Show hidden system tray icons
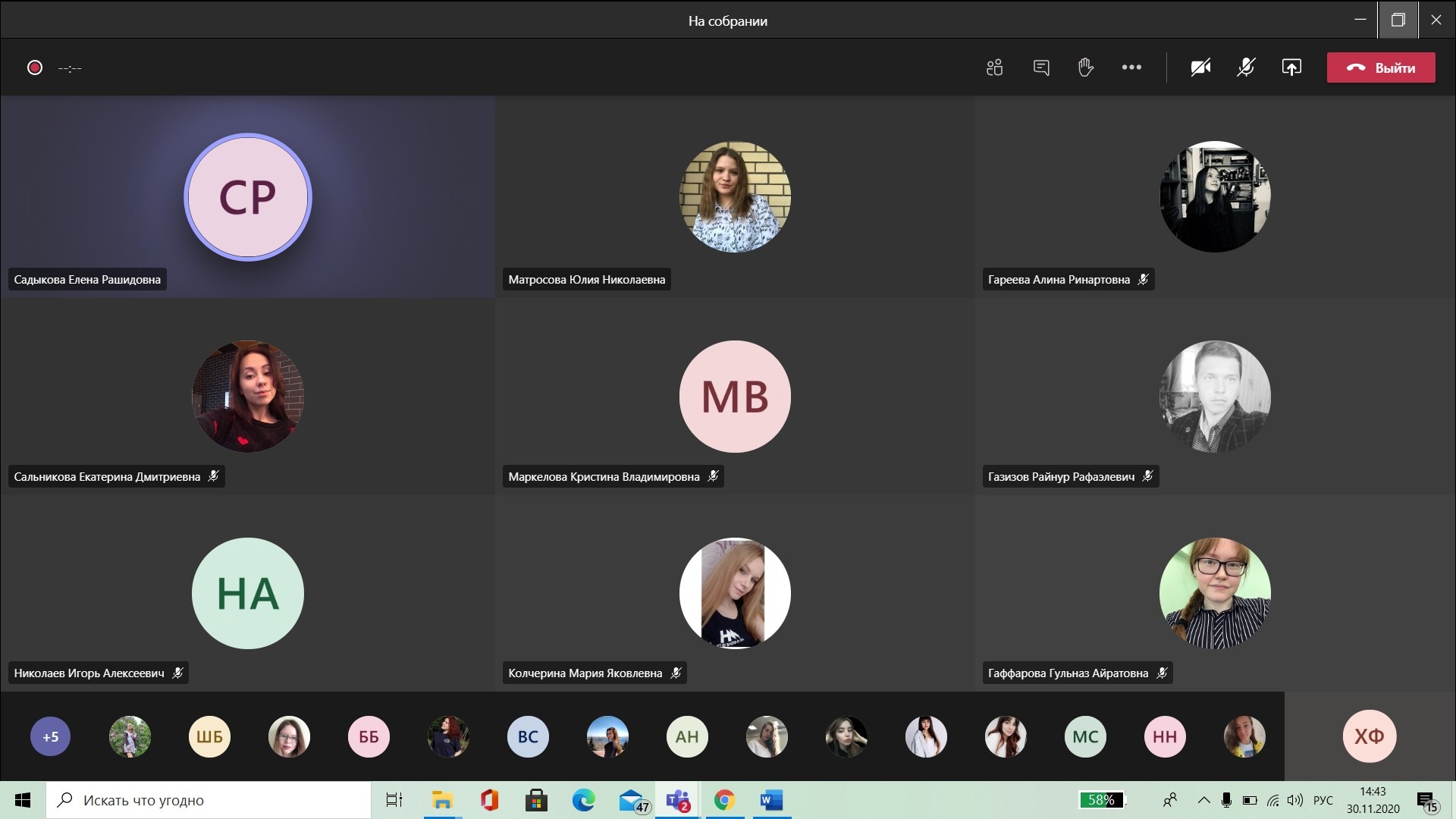 [1203, 800]
